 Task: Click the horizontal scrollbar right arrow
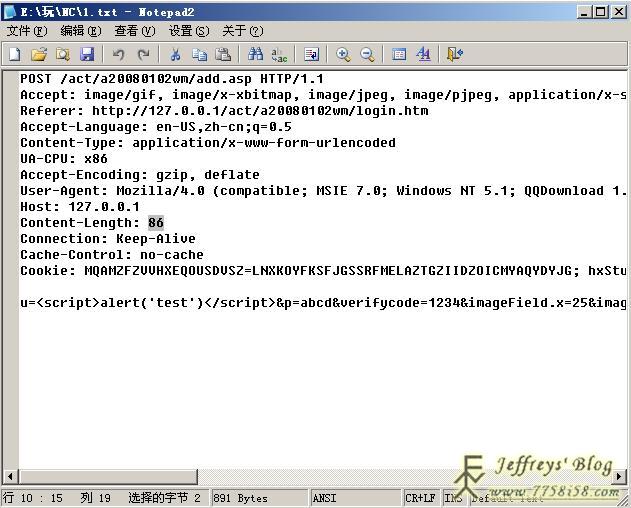(x=623, y=477)
